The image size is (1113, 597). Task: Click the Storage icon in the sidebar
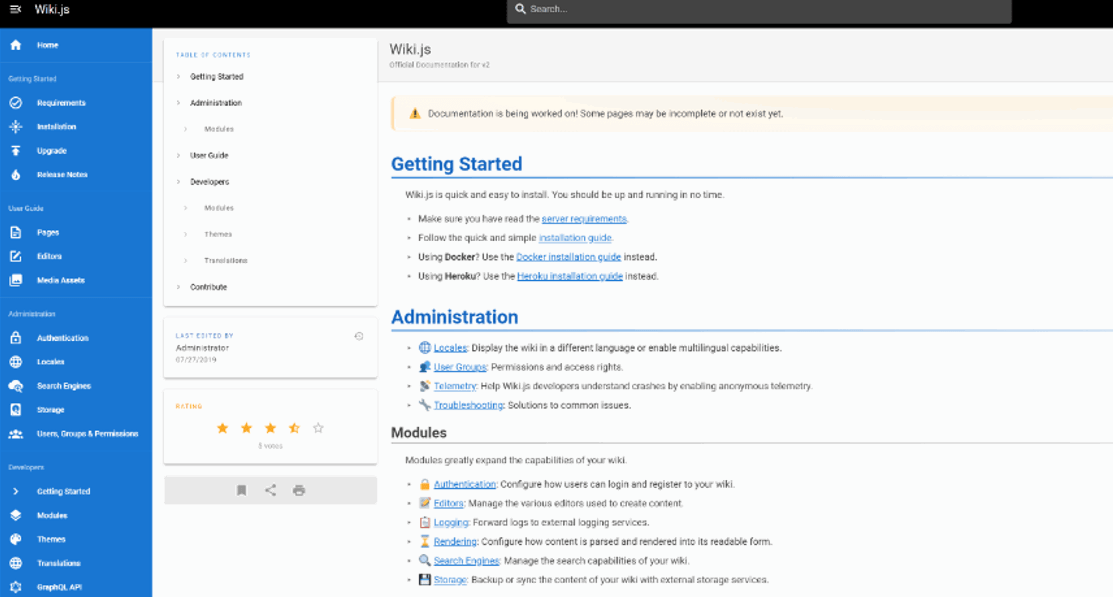(x=16, y=410)
